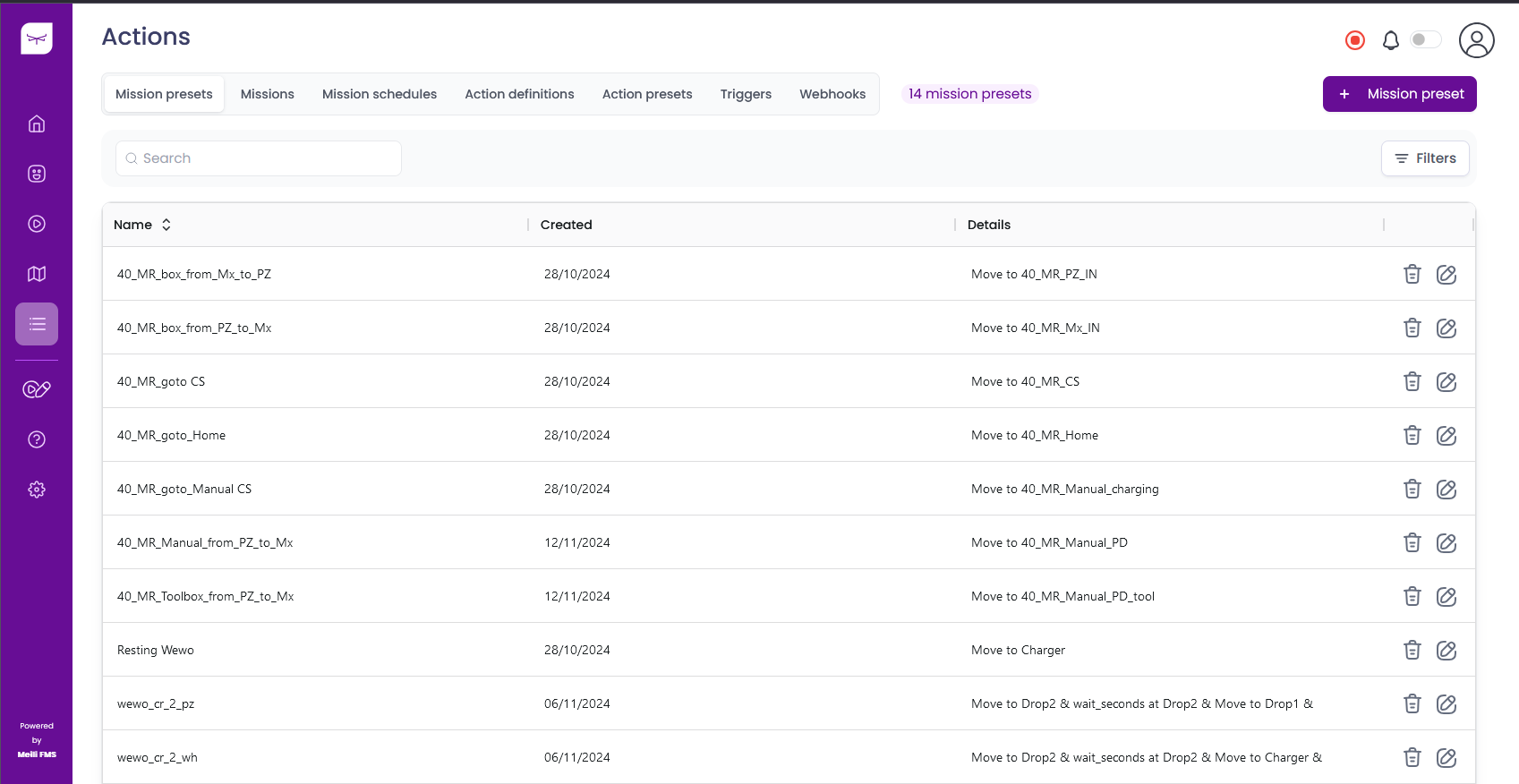
Task: Delete the 40_MR_goto_Home preset
Action: pyautogui.click(x=1412, y=435)
